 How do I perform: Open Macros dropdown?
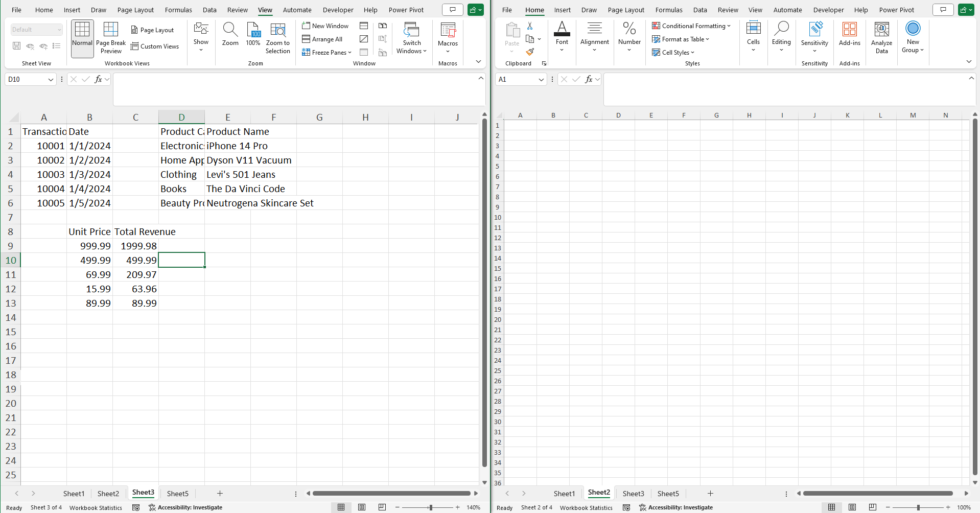448,37
